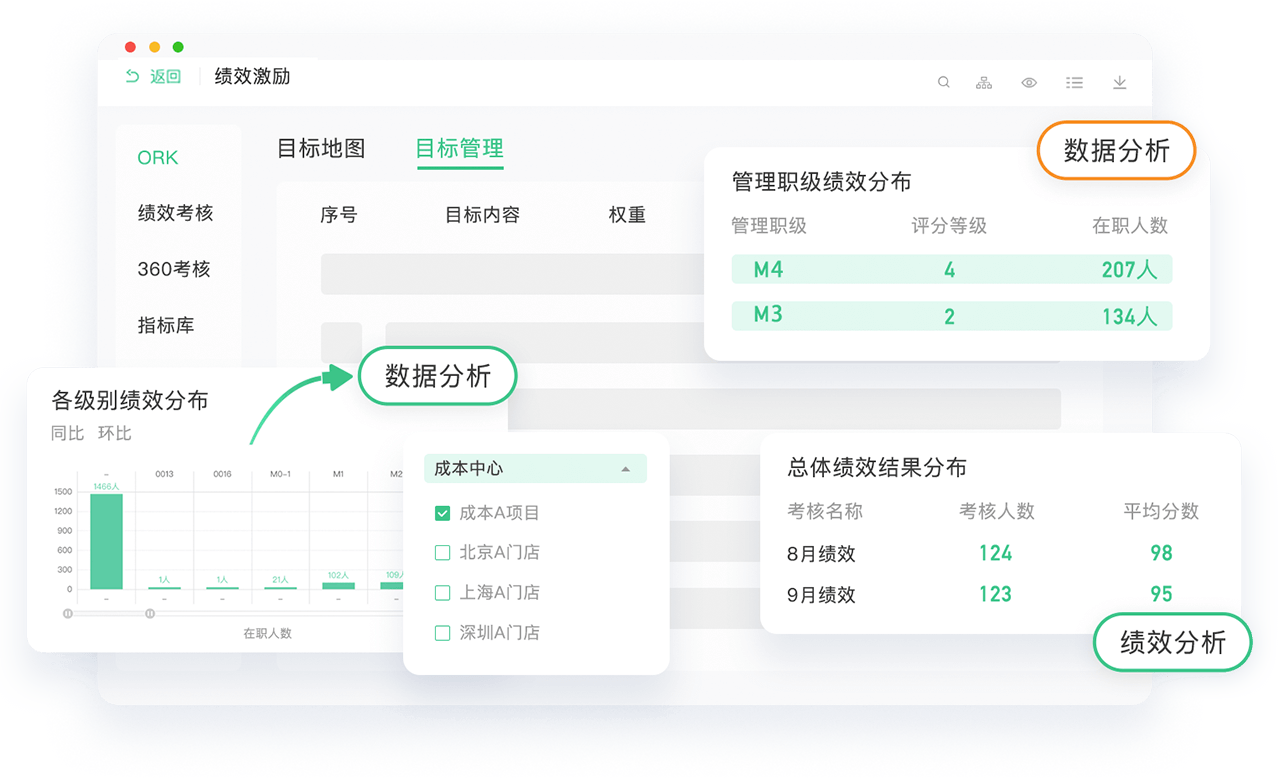Click the download icon
Viewport: 1281px width, 779px height.
(1120, 83)
